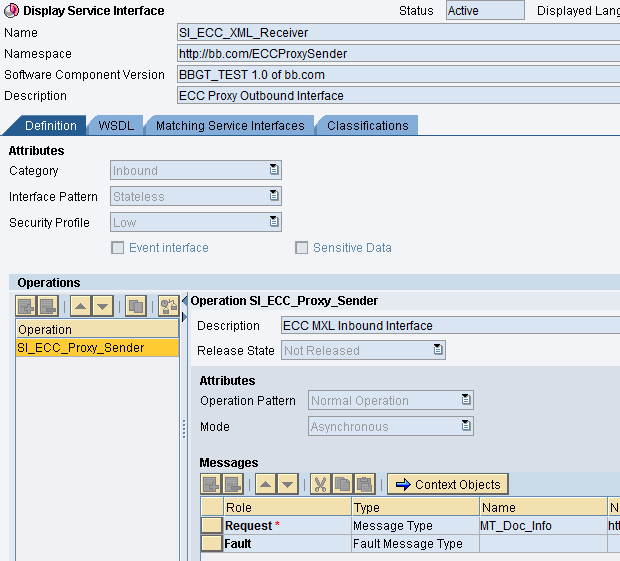Open the Matching Service Interfaces tab
The width and height of the screenshot is (620, 561).
coord(230,126)
